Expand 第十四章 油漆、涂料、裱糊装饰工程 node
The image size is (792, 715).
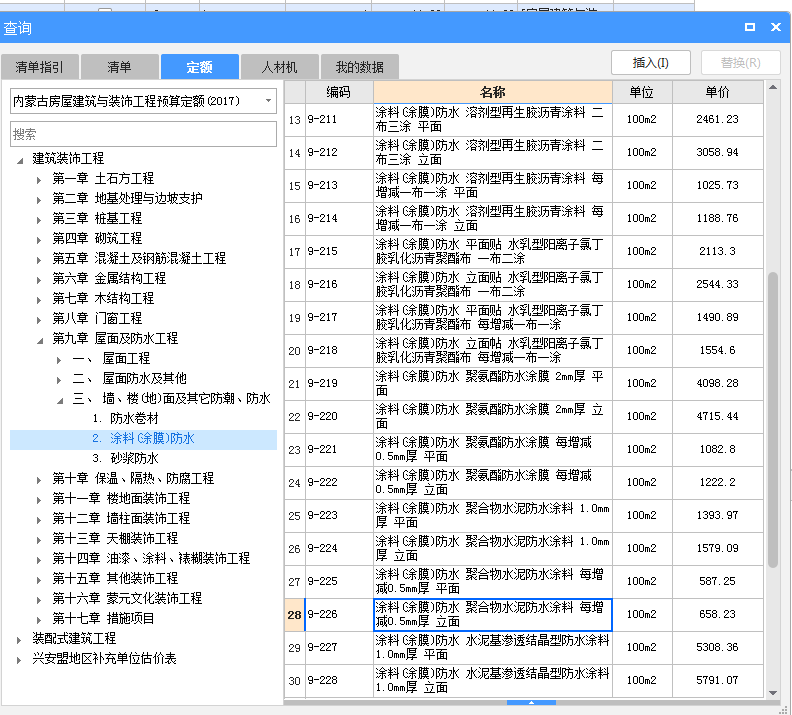(x=39, y=559)
